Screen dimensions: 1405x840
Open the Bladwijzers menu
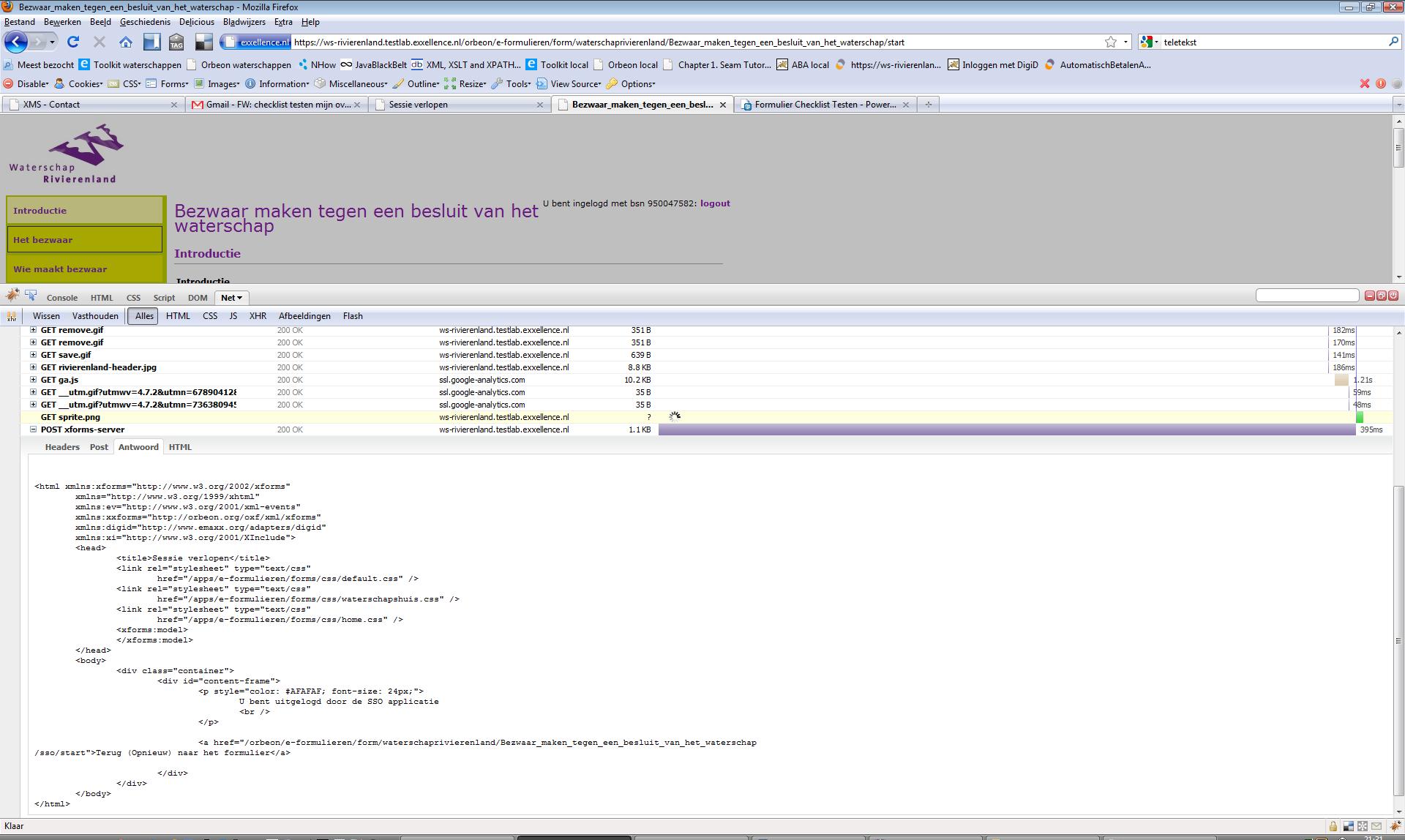[x=244, y=22]
